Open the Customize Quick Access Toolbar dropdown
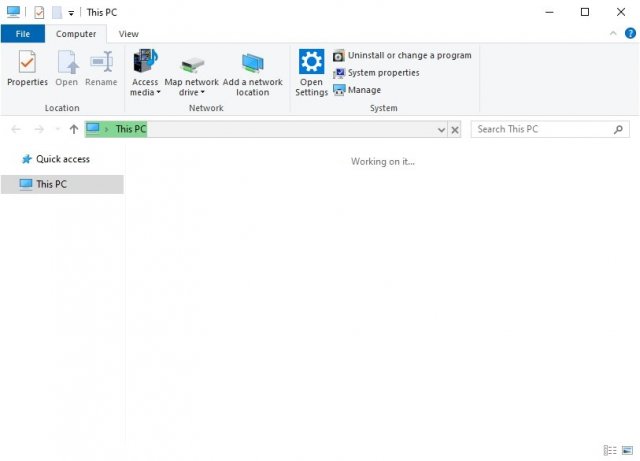This screenshot has width=640, height=461. click(71, 13)
